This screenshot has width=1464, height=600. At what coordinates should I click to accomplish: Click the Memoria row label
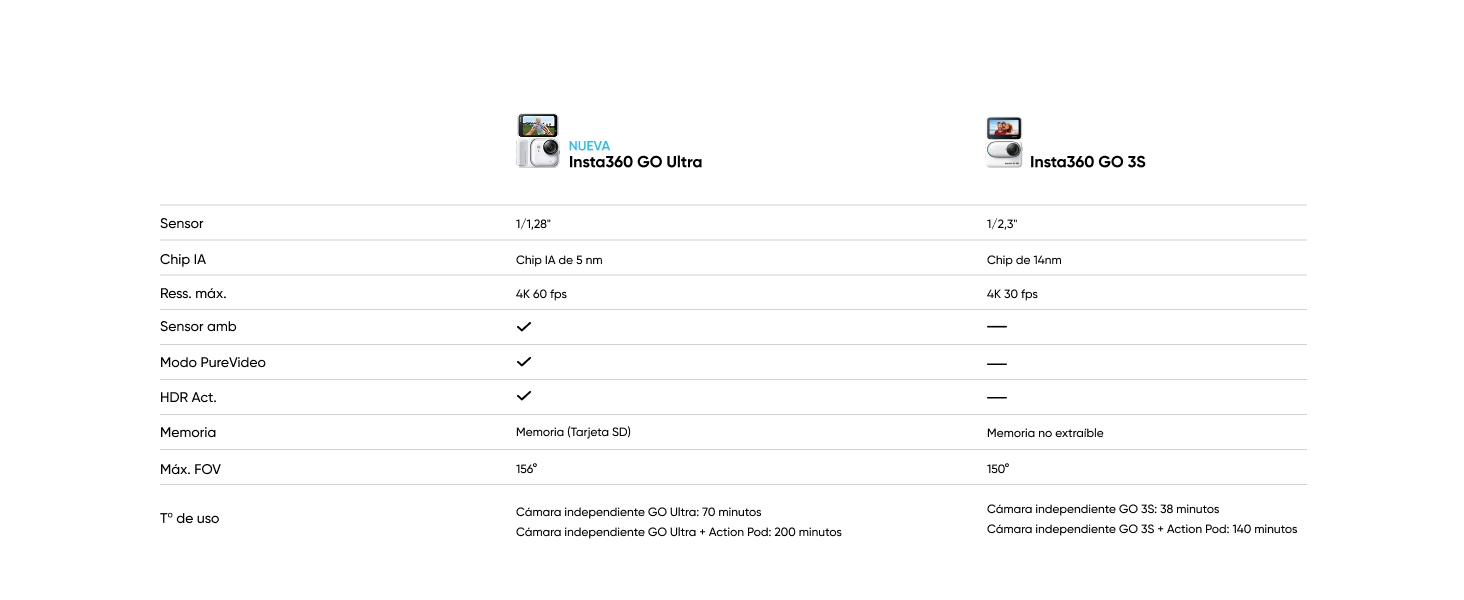click(x=188, y=432)
